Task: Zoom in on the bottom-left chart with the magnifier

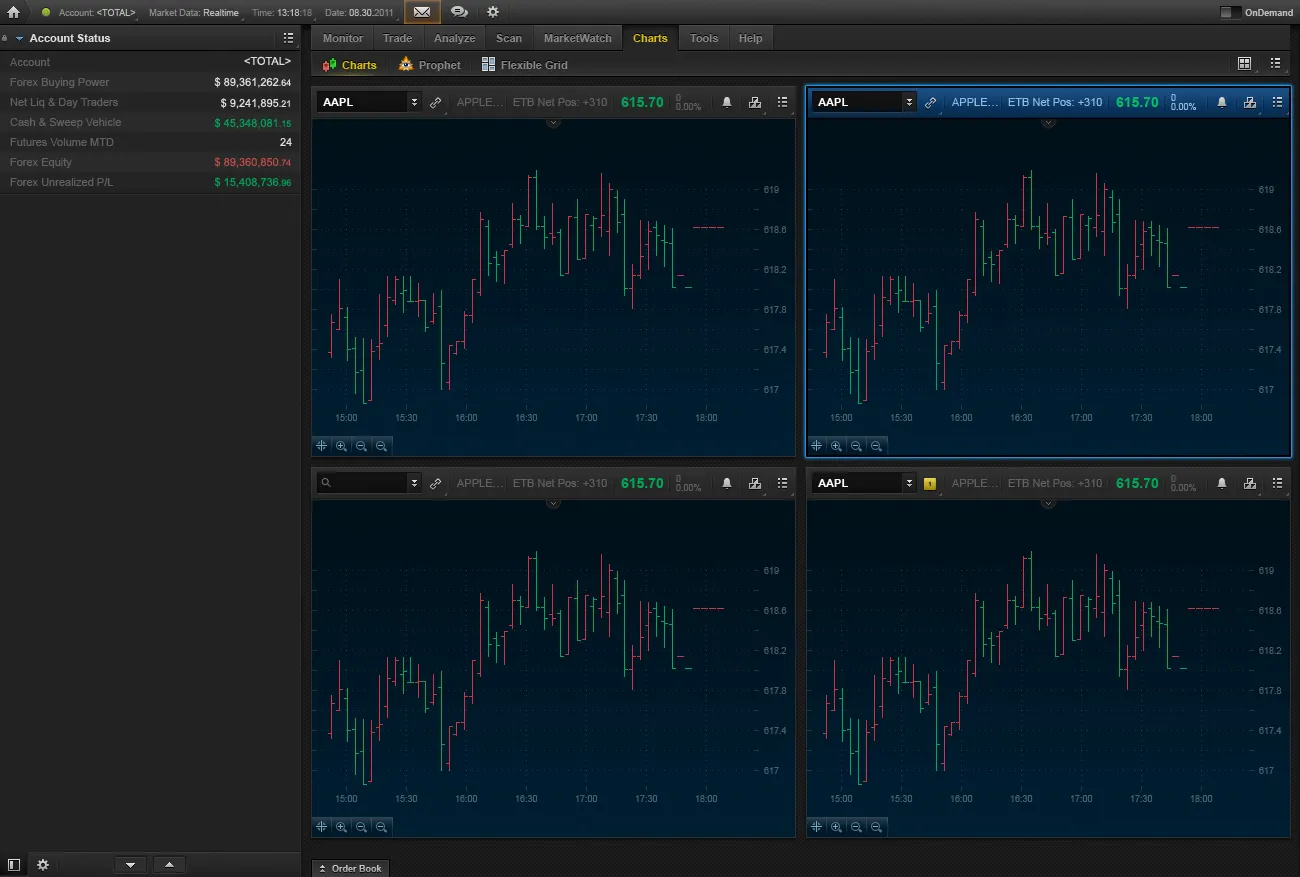Action: point(341,827)
